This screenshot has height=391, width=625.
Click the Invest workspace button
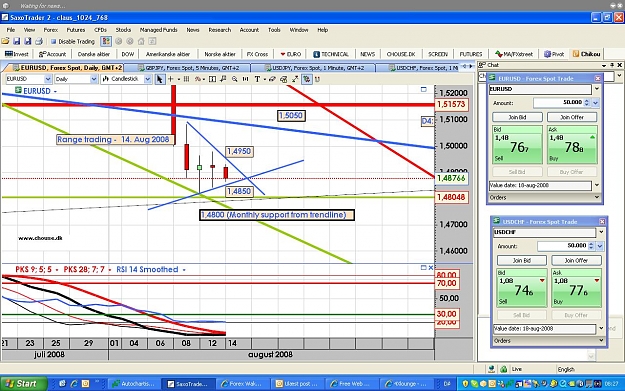17,54
